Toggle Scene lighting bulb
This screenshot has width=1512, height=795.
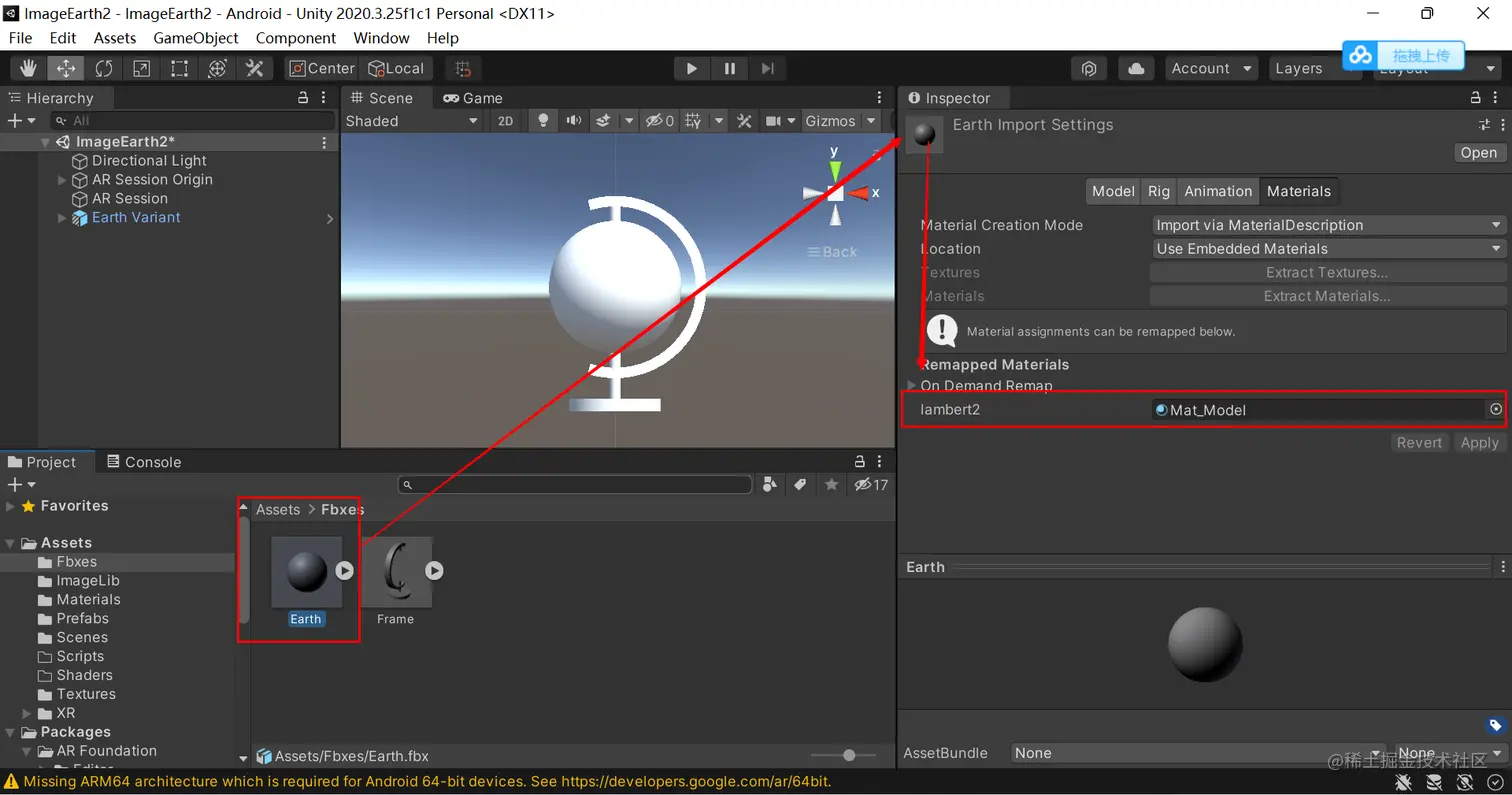tap(544, 120)
